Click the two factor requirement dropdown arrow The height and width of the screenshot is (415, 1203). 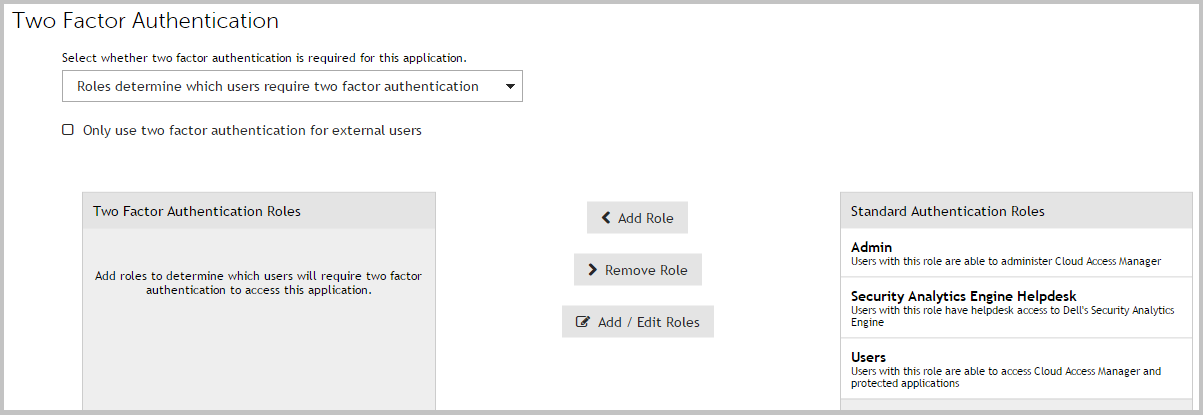click(510, 87)
